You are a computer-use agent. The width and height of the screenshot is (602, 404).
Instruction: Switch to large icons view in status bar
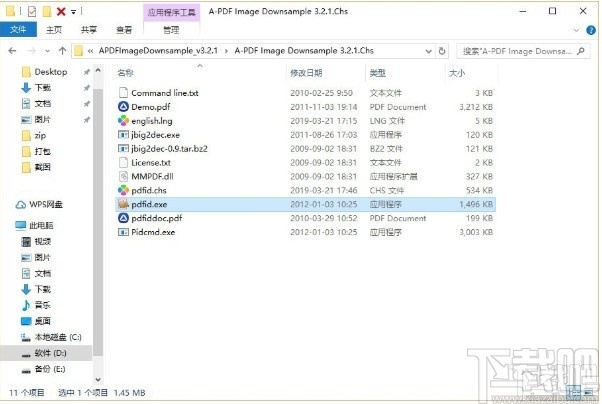[589, 392]
